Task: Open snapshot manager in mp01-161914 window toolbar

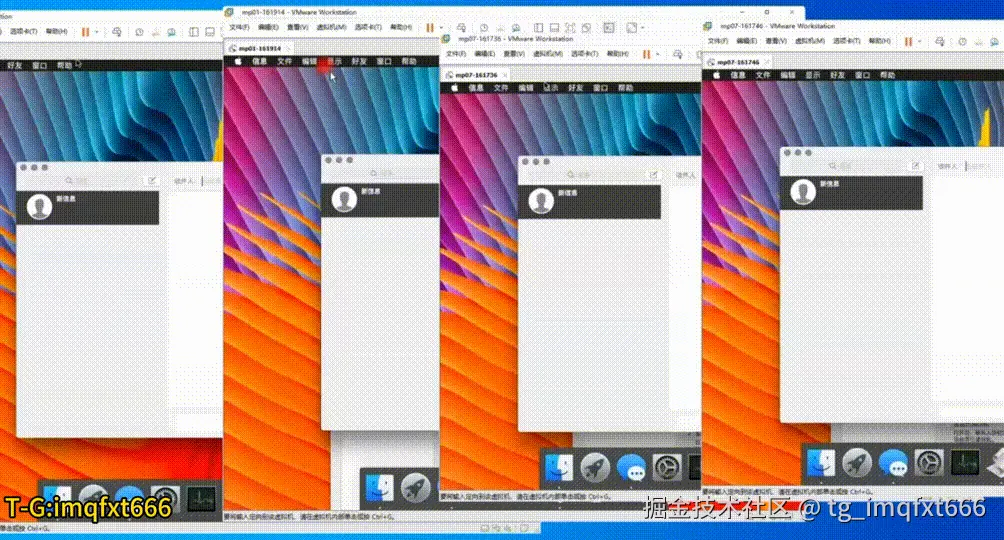Action: tap(515, 28)
